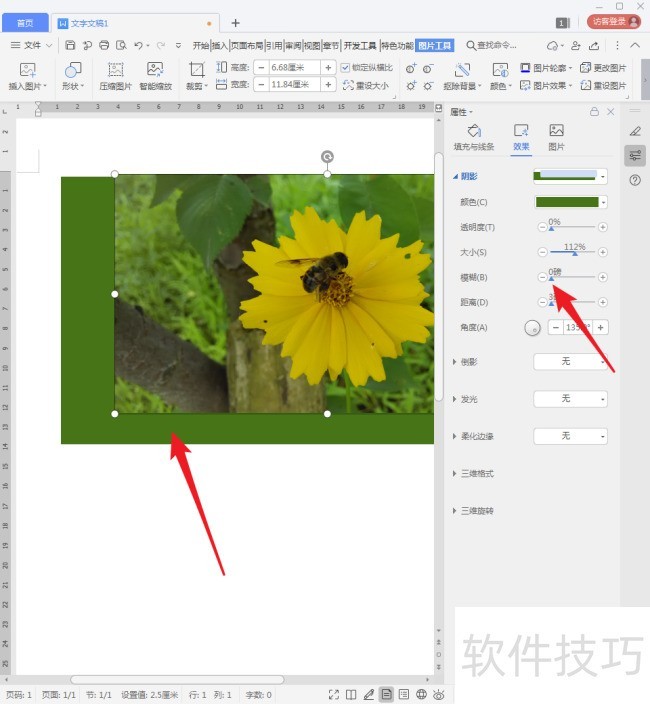
Task: Click the guest login (访客登录) button
Action: pos(614,22)
